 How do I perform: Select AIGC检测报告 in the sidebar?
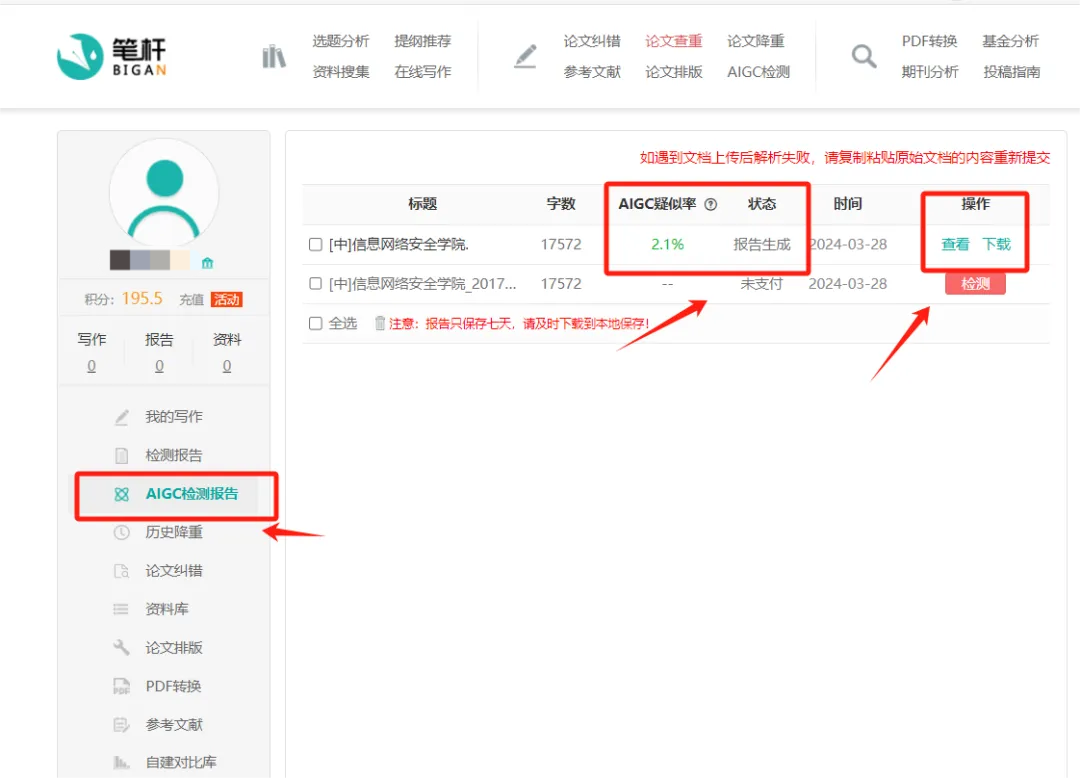[x=191, y=494]
